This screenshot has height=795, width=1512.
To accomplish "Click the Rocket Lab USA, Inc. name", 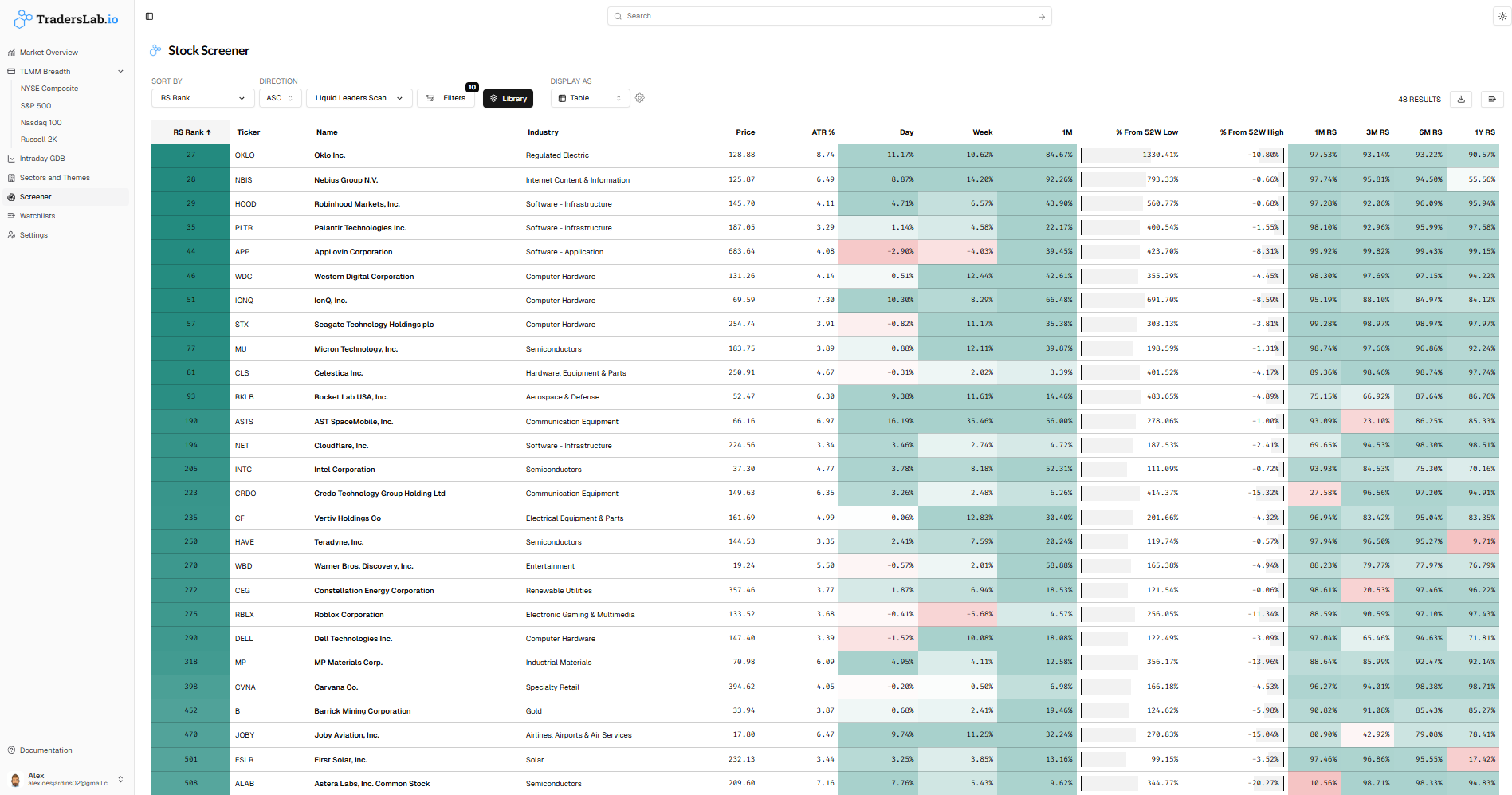I will [x=351, y=397].
